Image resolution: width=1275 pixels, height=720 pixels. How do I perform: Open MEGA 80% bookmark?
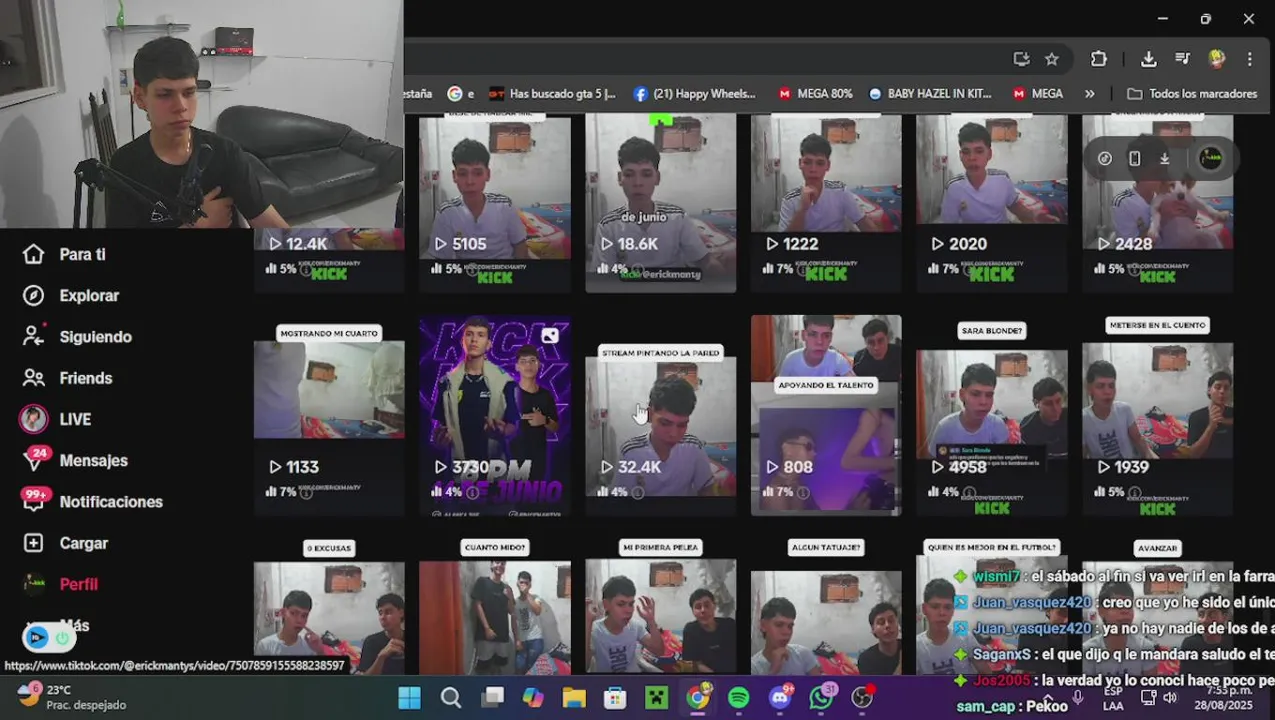(x=815, y=93)
